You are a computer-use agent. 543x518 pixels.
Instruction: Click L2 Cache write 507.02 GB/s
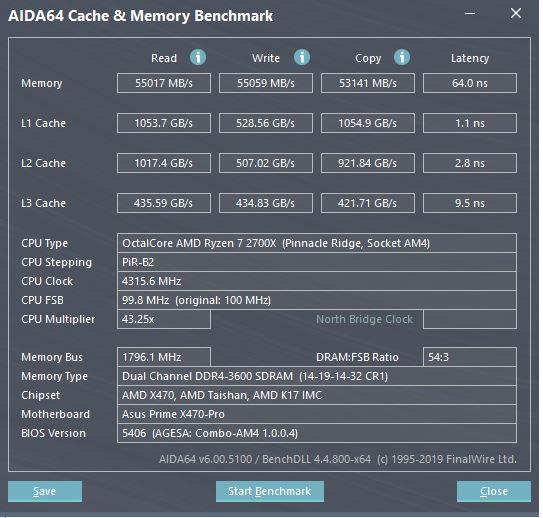pos(266,163)
